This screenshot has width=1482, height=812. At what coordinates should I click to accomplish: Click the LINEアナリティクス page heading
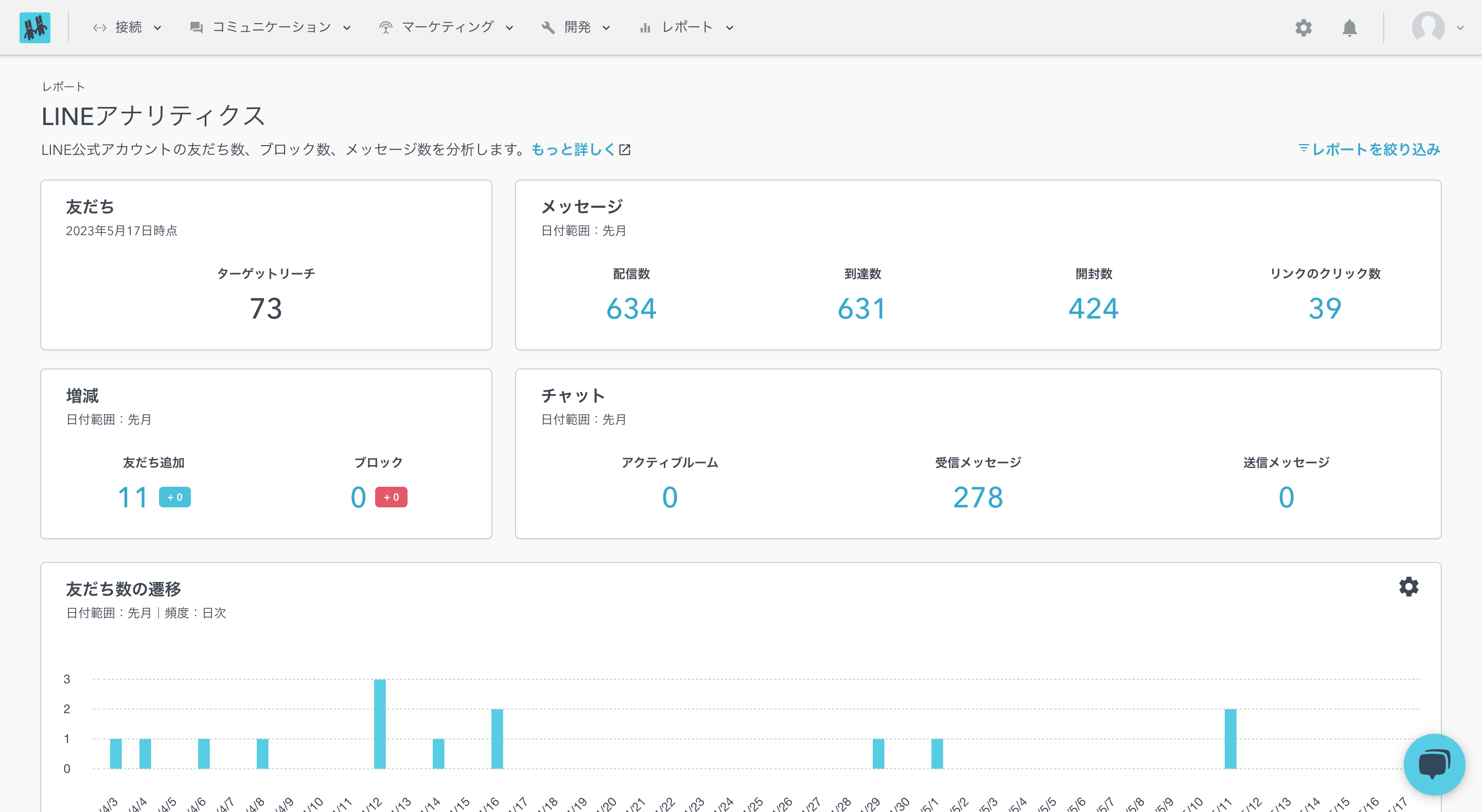pos(153,116)
